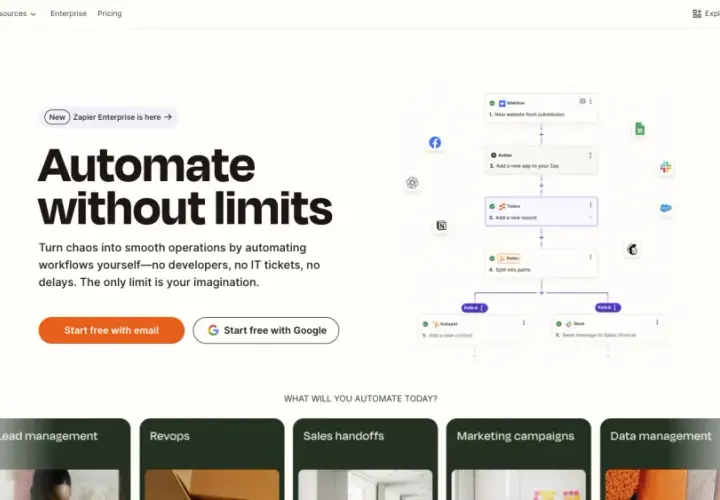The height and width of the screenshot is (500, 720).
Task: Select step '1. New website form submission'
Action: click(x=541, y=108)
